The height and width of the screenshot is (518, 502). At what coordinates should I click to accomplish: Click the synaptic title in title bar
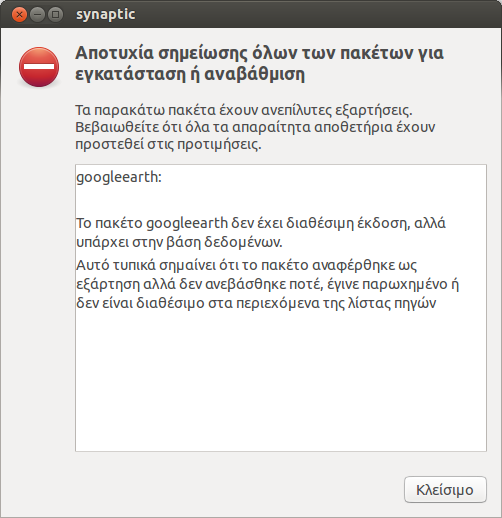point(106,14)
